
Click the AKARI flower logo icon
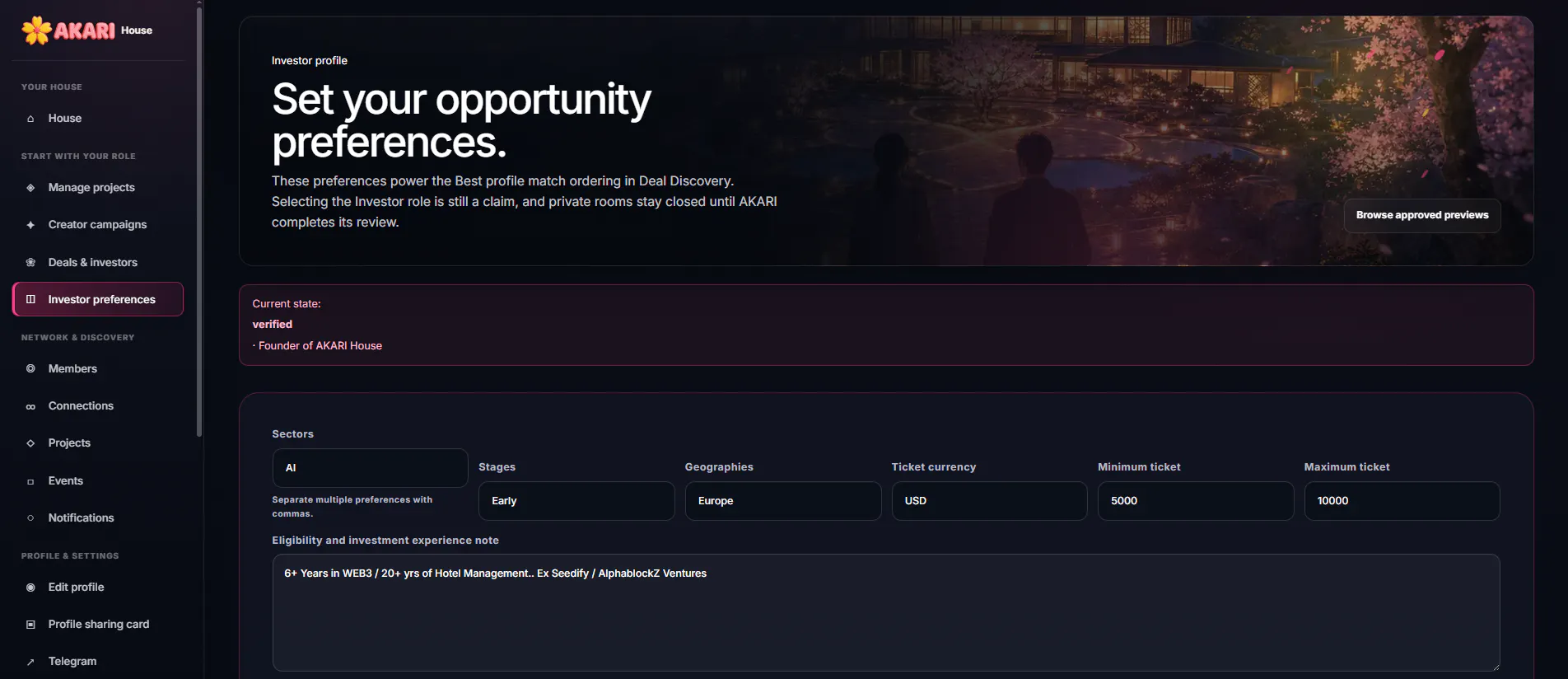click(x=36, y=30)
